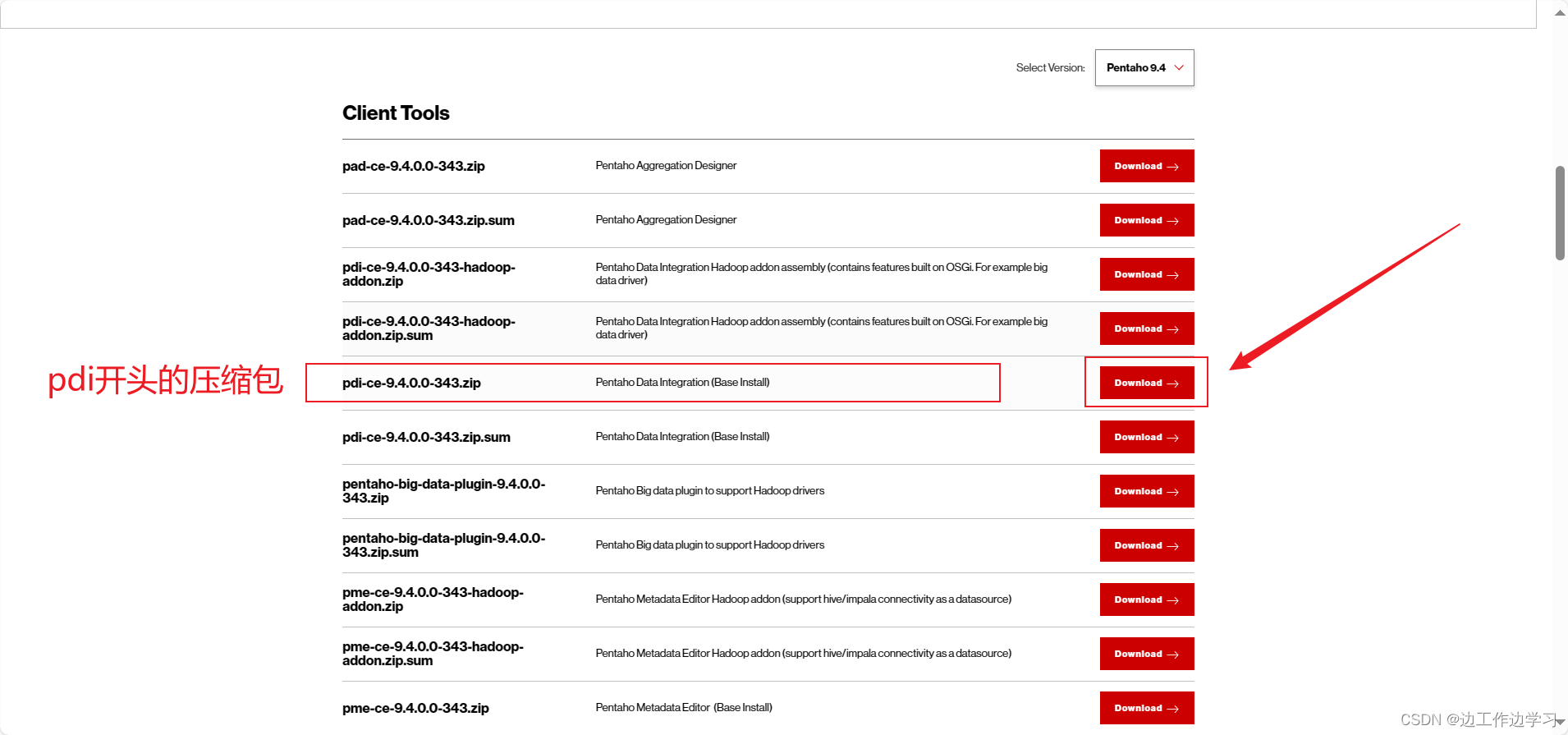Download pentaho-big-data-plugin-9.4.0.0-343.zip.sum
Viewport: 1568px width, 735px height.
tap(1147, 545)
